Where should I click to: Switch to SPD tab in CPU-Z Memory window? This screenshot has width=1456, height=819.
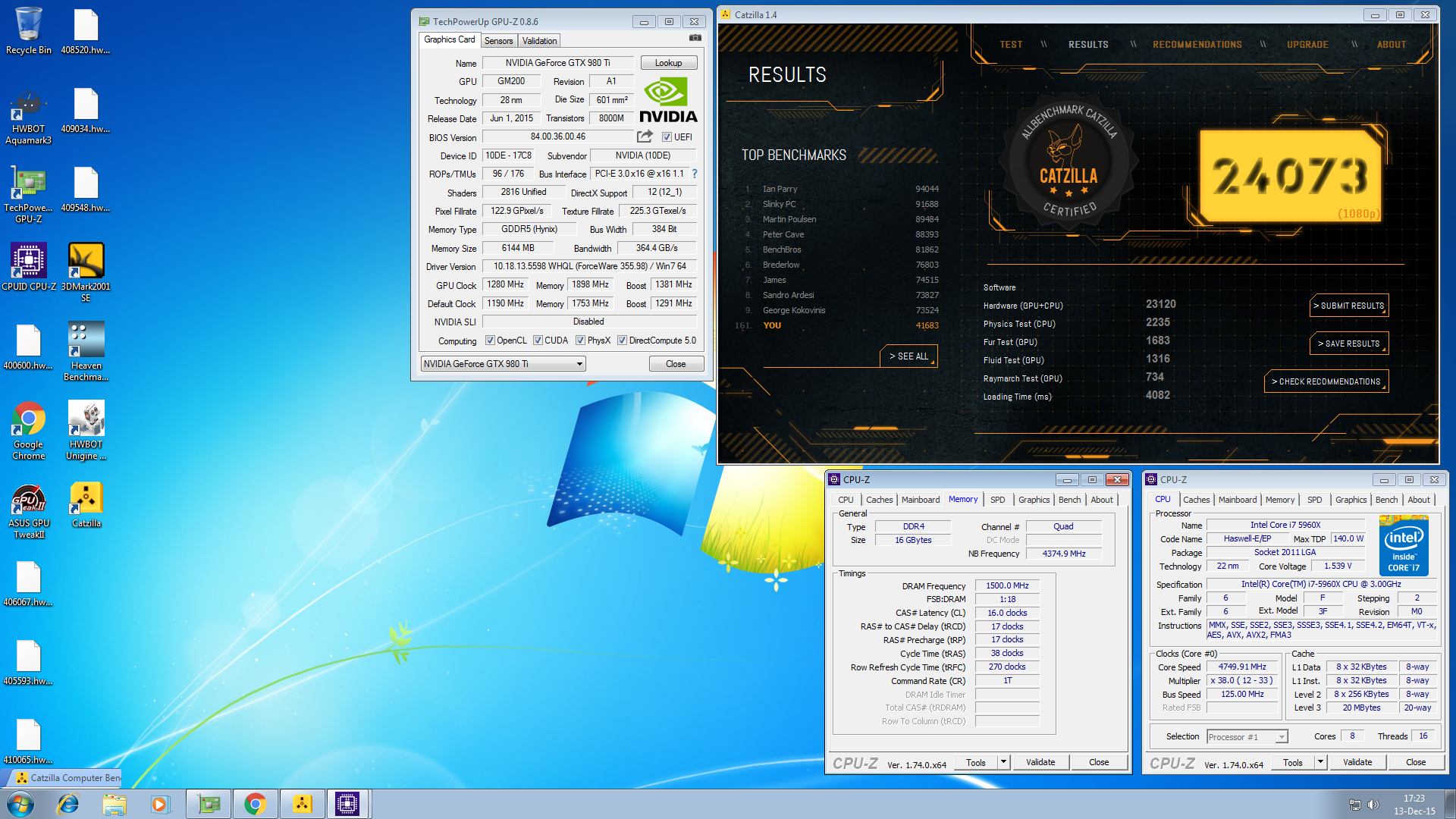pos(997,500)
